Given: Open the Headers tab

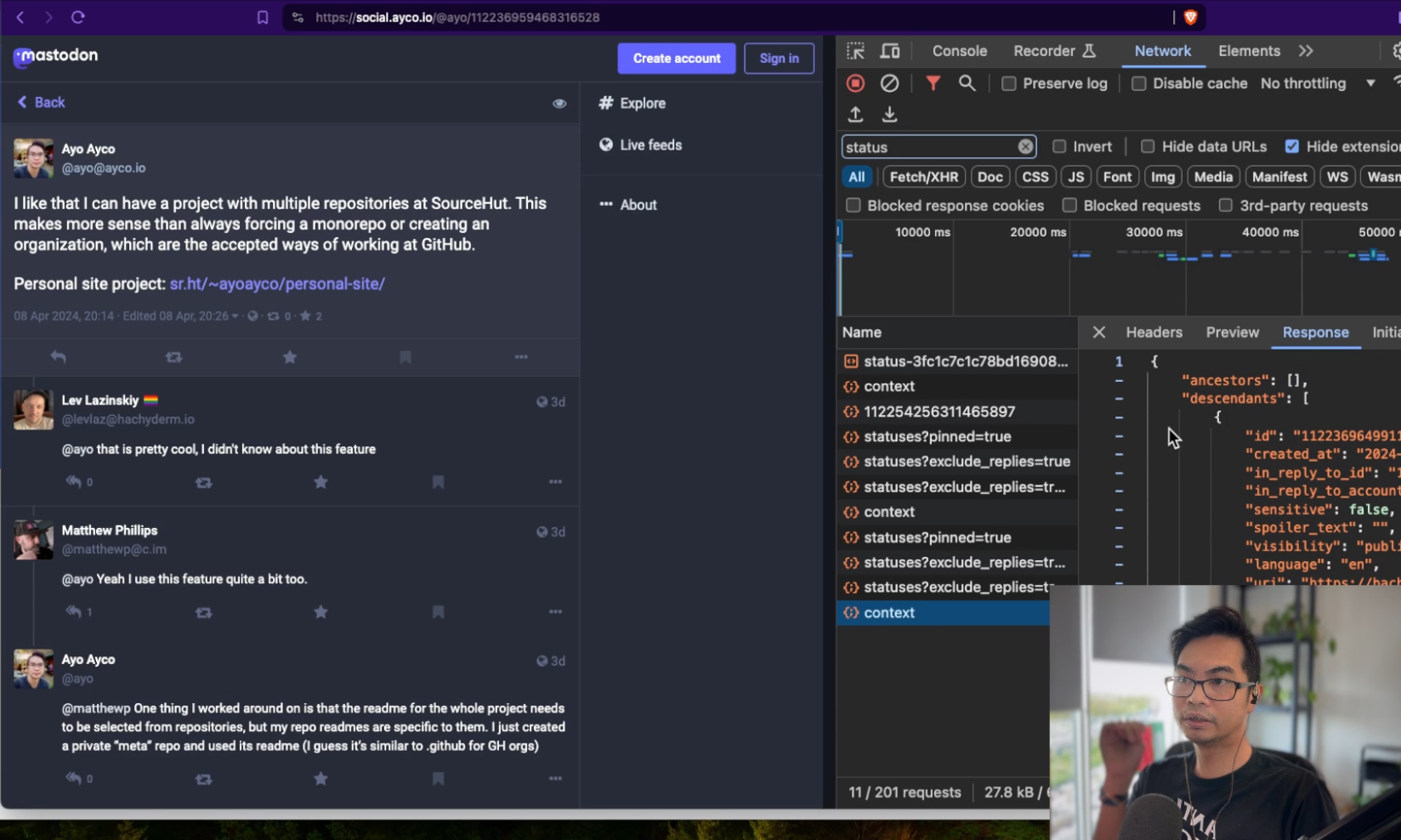Looking at the screenshot, I should [x=1154, y=332].
